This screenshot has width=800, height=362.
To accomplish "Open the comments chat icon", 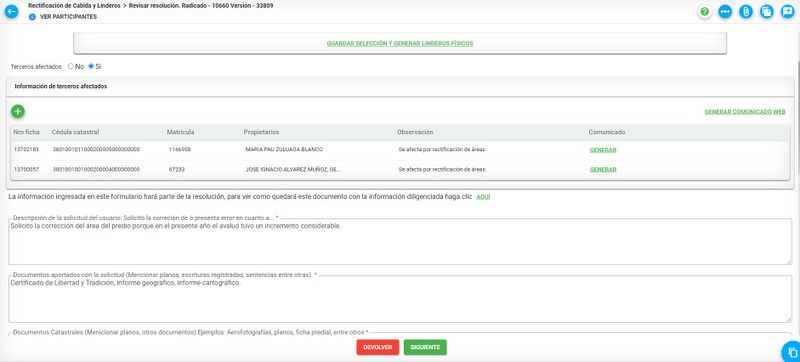I will pos(788,11).
